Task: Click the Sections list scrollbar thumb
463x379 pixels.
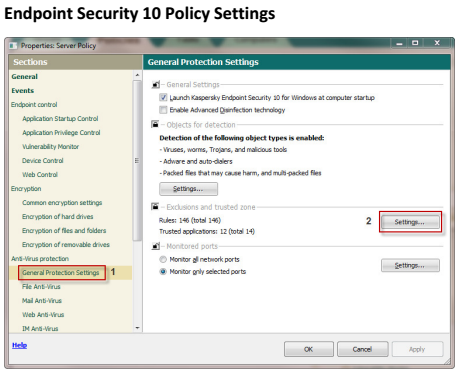Action: [x=137, y=160]
